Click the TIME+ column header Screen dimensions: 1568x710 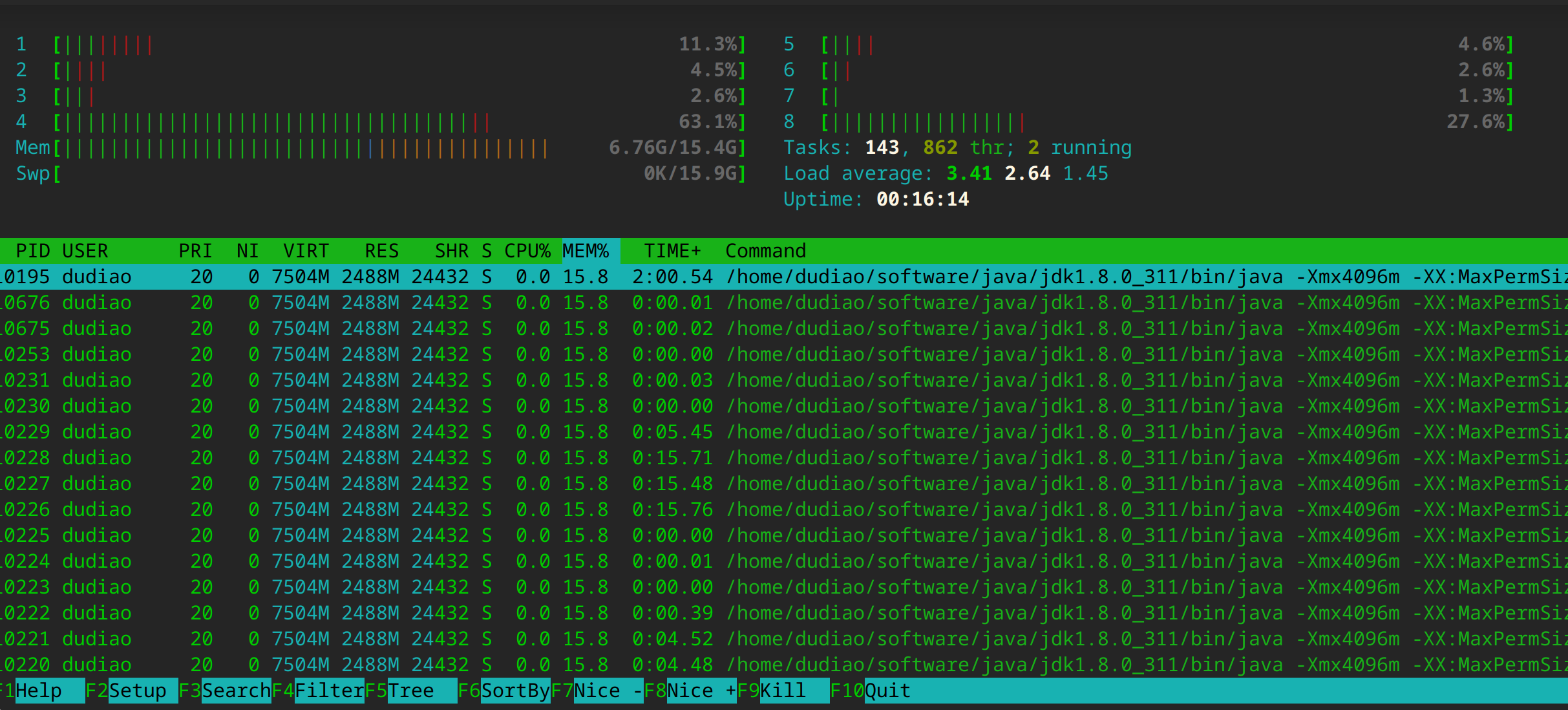(x=672, y=251)
